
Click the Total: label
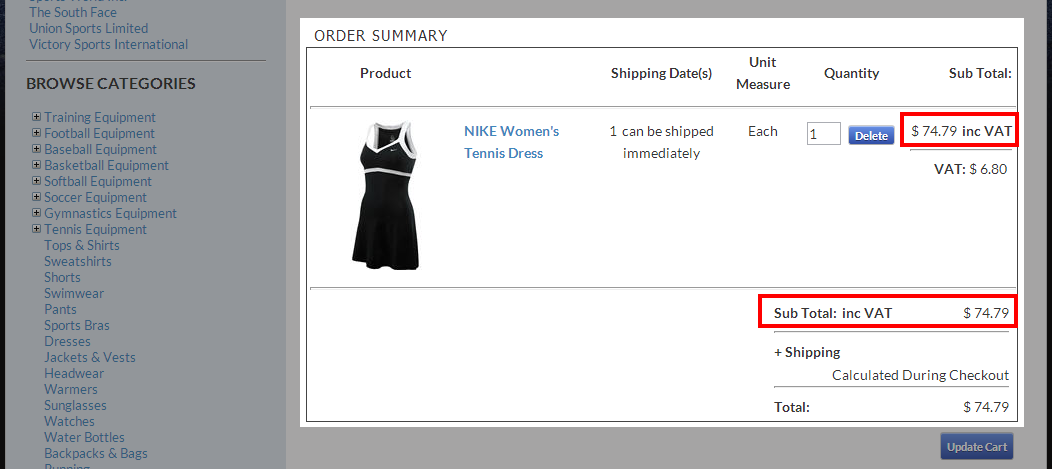(792, 407)
